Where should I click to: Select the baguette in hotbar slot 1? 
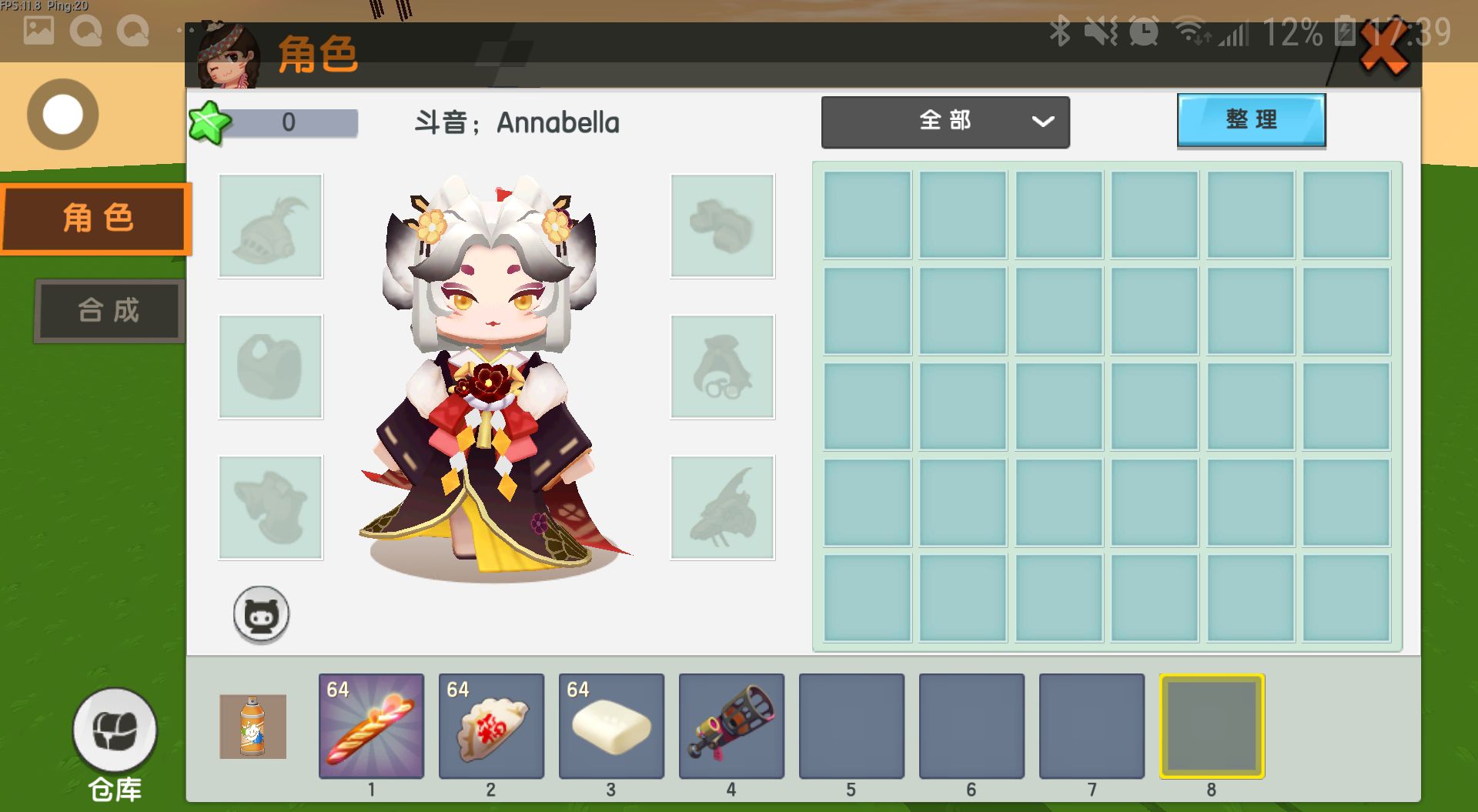371,726
